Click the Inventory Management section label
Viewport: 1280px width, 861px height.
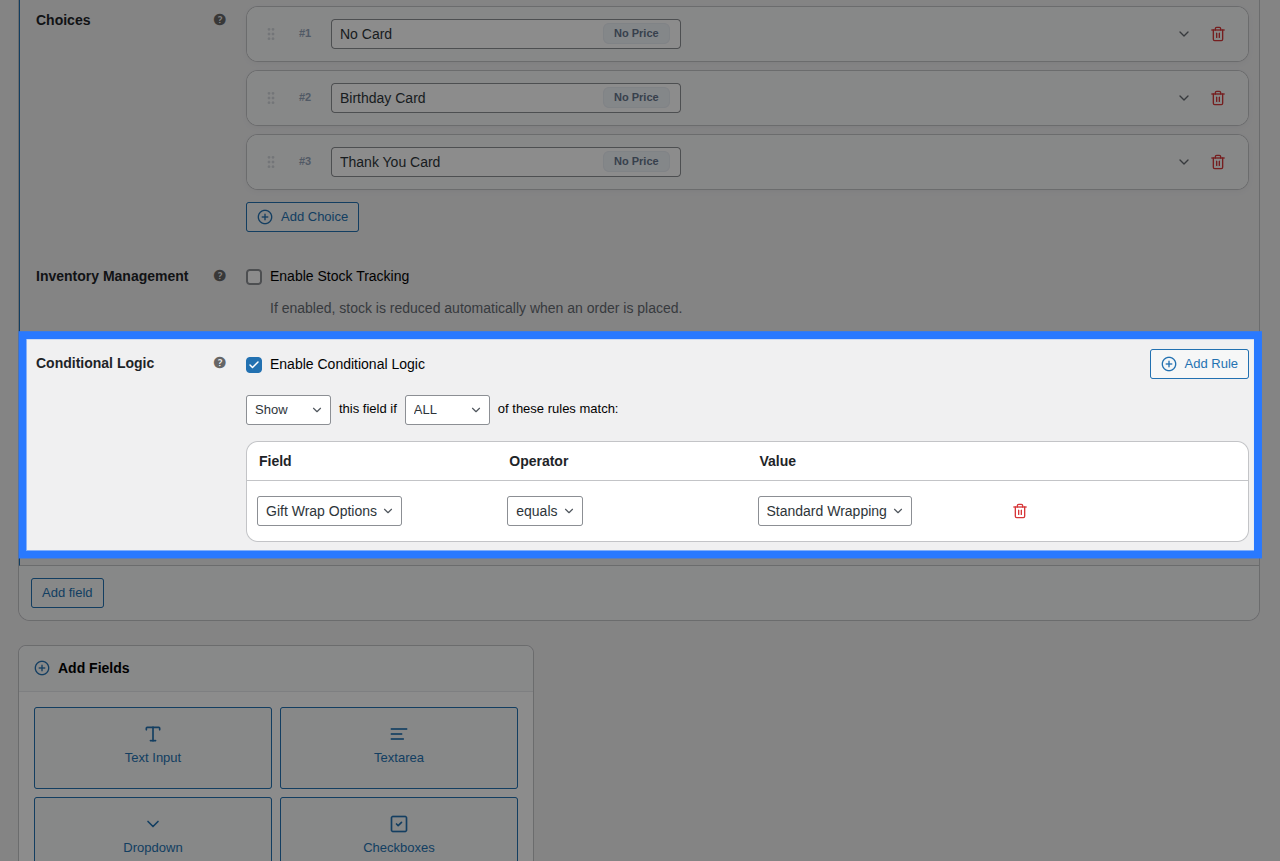point(112,276)
